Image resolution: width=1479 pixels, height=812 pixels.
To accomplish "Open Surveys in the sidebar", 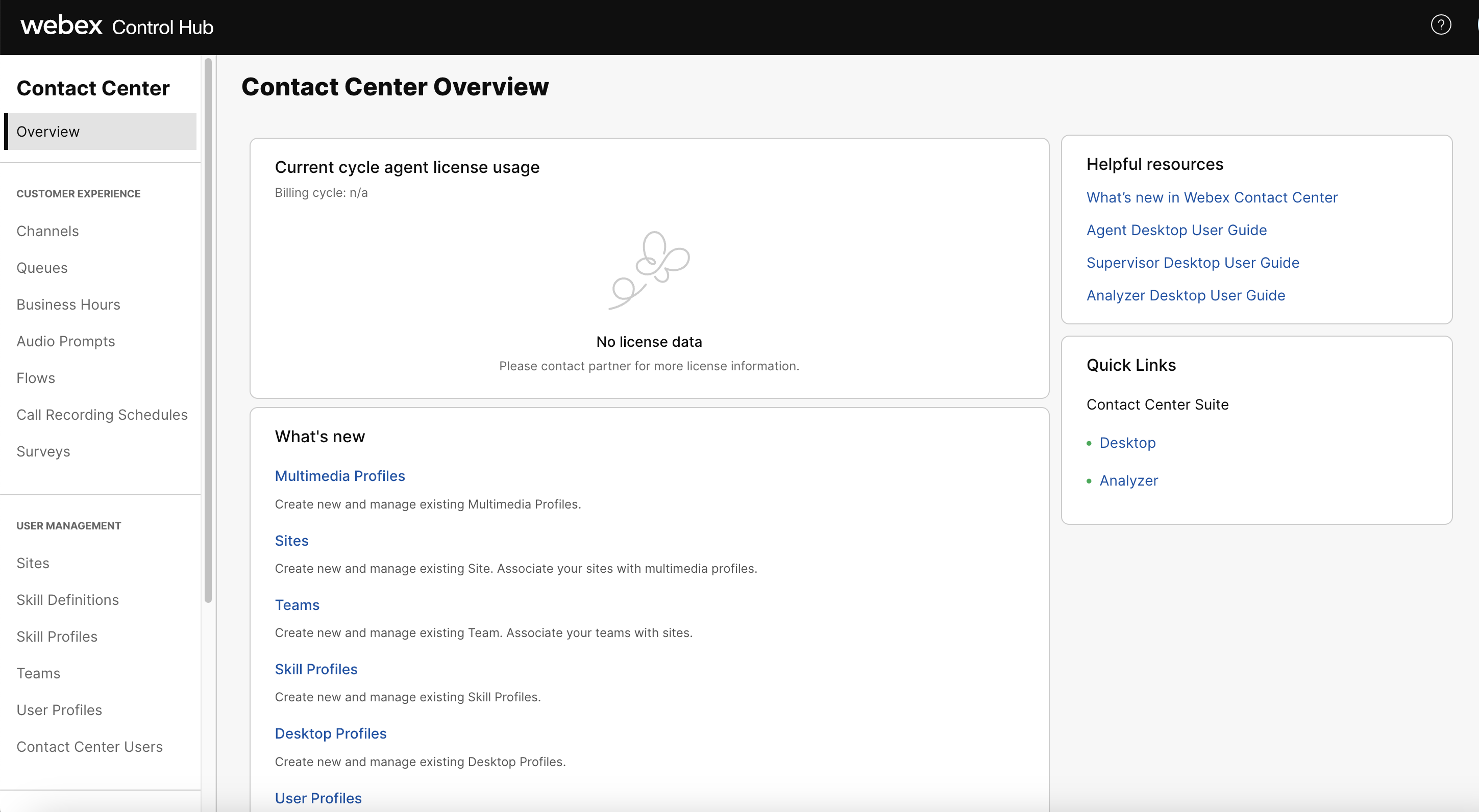I will pos(43,451).
